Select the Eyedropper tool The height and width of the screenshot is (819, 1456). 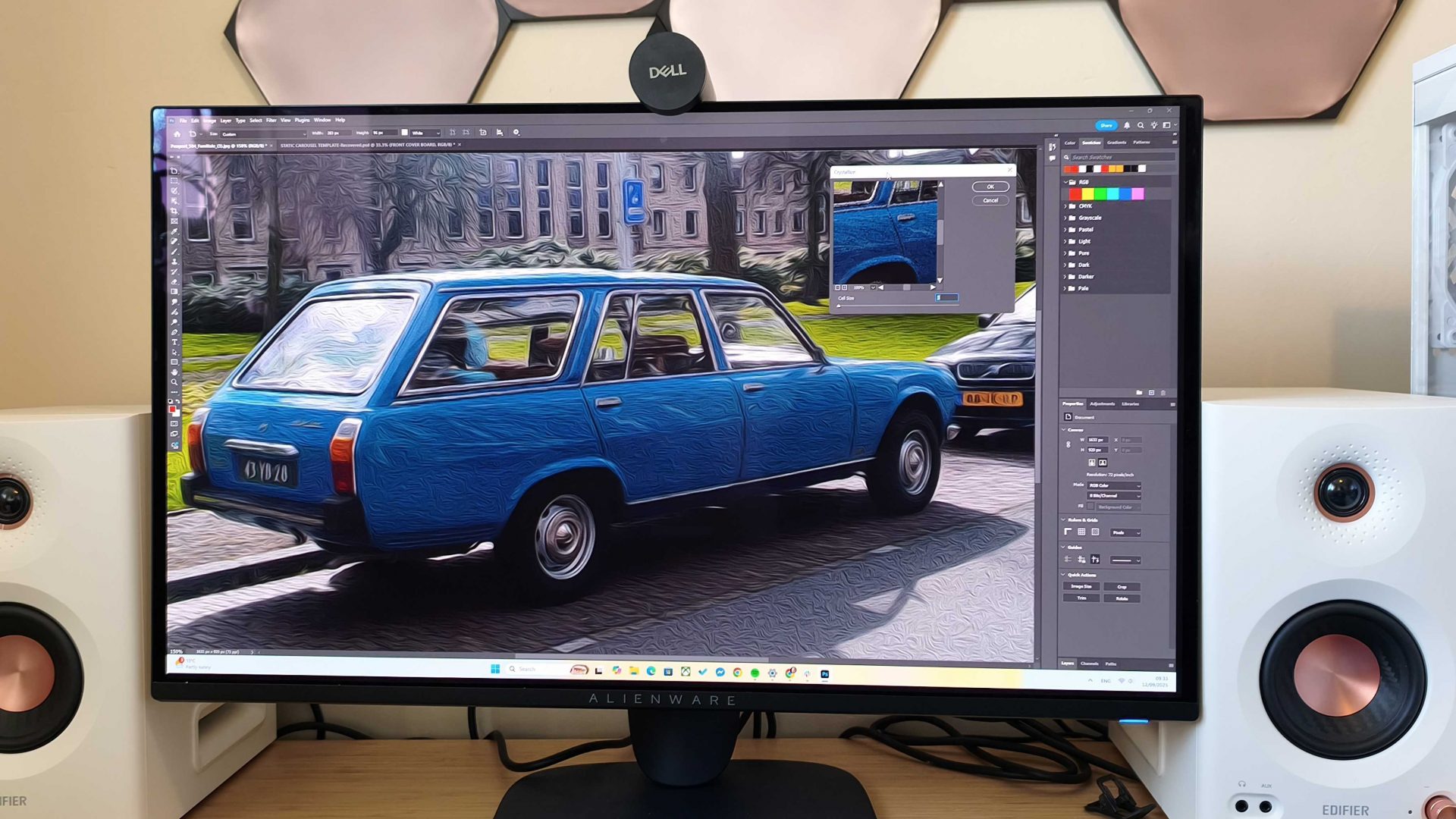tap(174, 231)
